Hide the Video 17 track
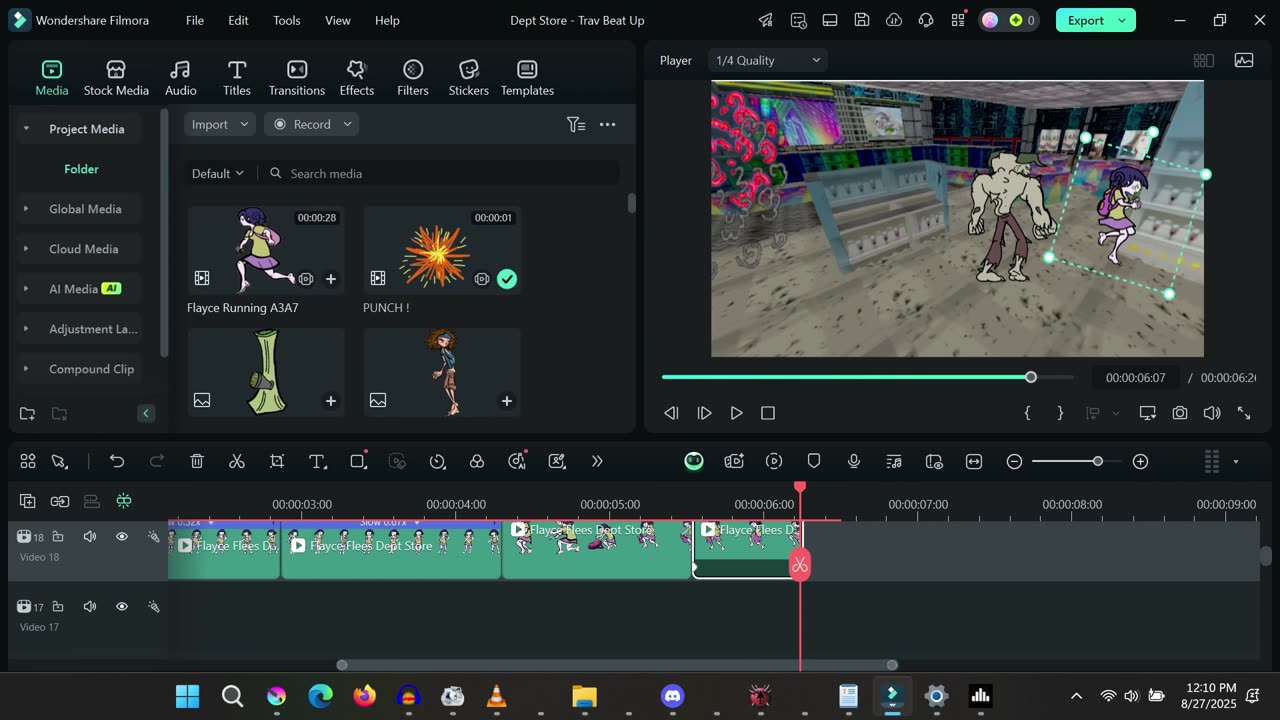The width and height of the screenshot is (1280, 720). click(x=122, y=606)
